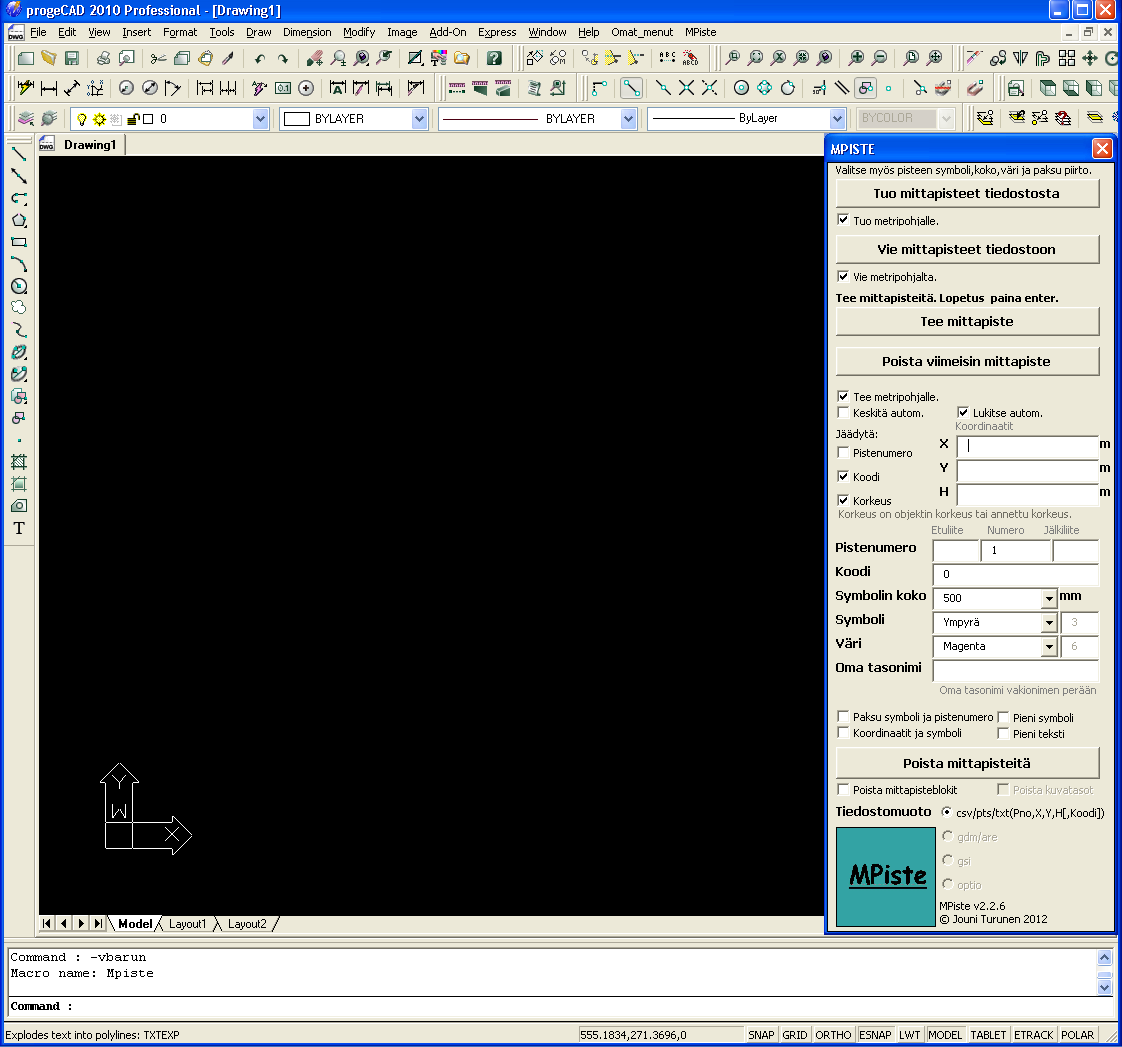Click the Koodi value input field
This screenshot has width=1122, height=1047.
[x=1015, y=574]
